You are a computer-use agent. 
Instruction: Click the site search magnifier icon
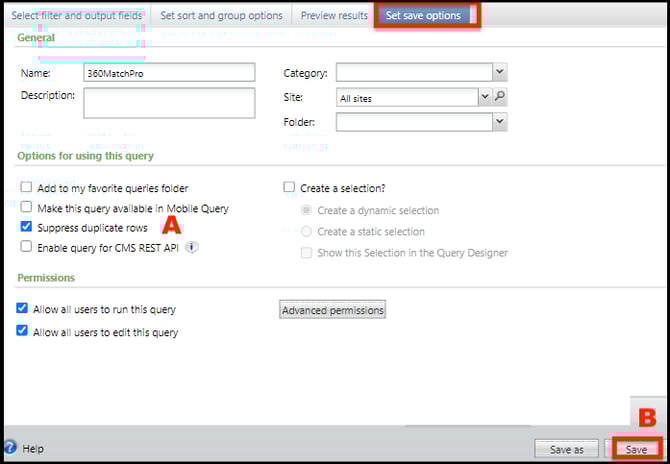(501, 97)
